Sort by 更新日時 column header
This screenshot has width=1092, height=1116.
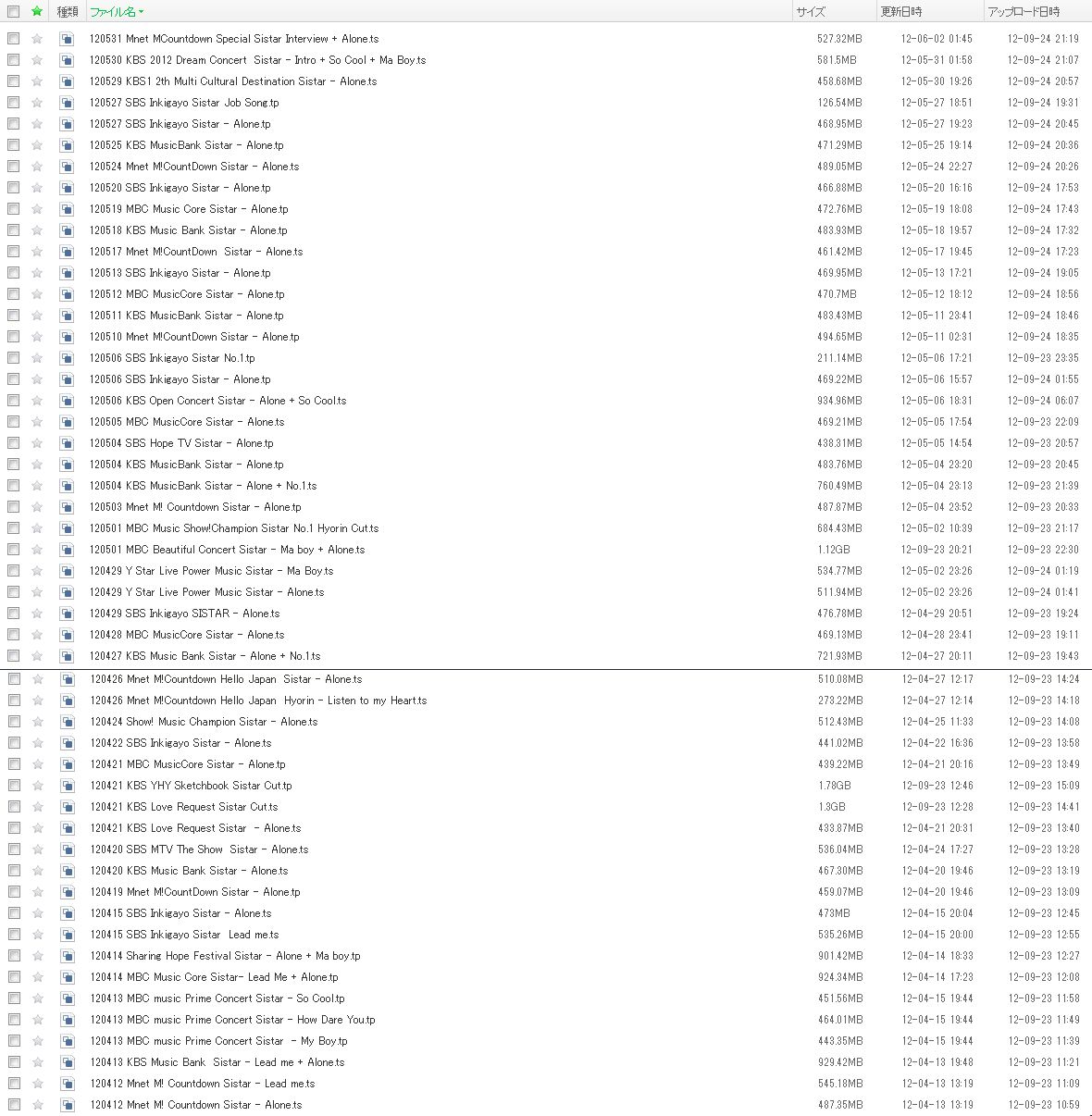click(x=900, y=11)
